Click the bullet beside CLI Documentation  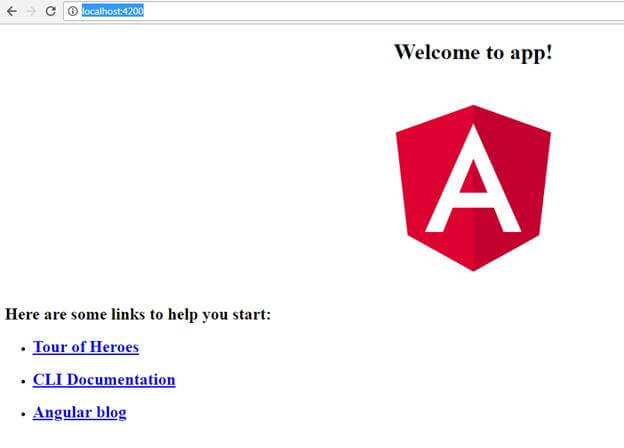23,382
